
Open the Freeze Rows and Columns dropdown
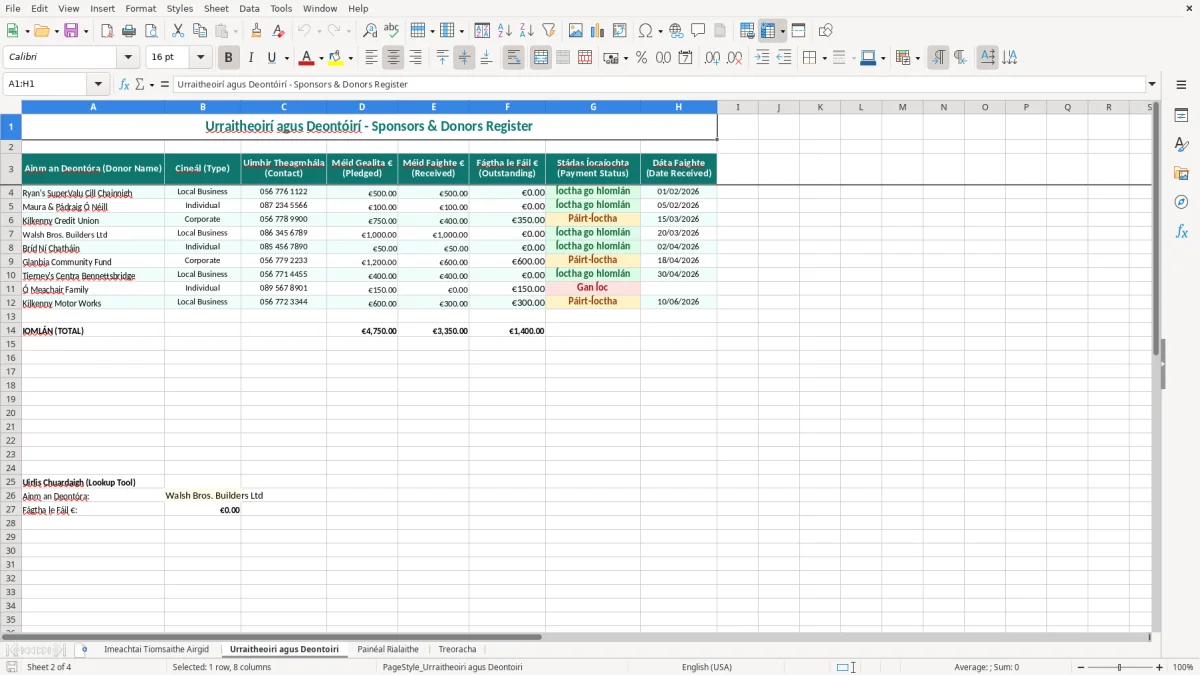click(x=783, y=31)
